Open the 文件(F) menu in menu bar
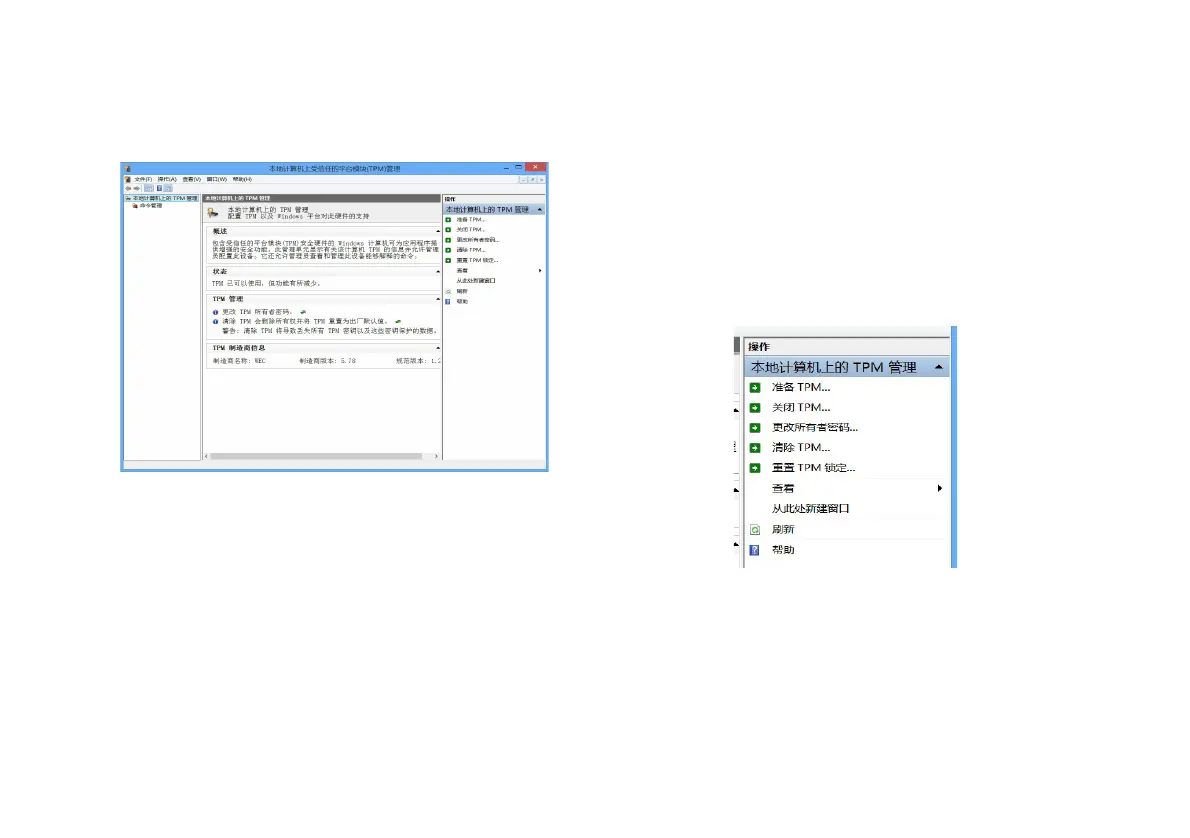 coord(143,179)
